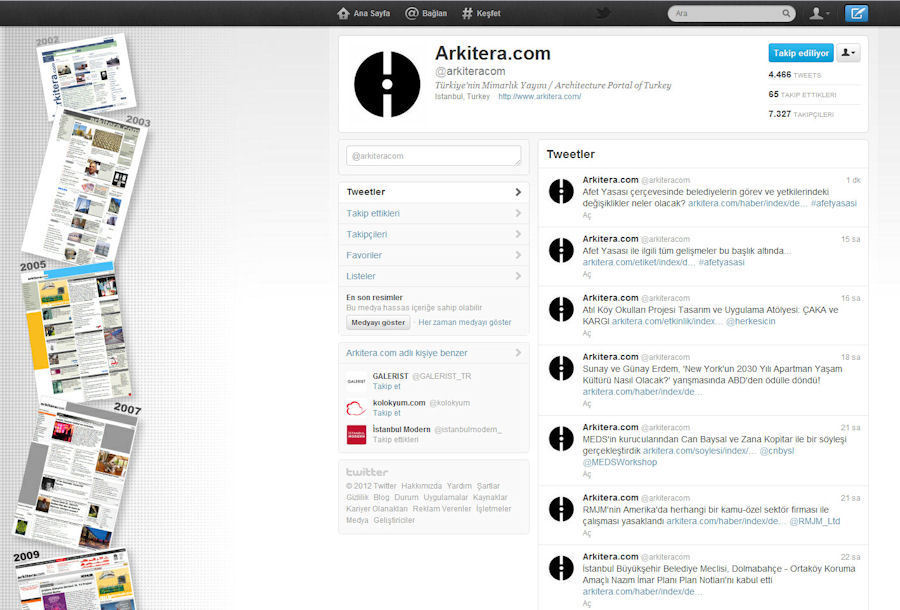The image size is (900, 610).
Task: Open the Geliştiriciler footer link
Action: pyautogui.click(x=394, y=520)
